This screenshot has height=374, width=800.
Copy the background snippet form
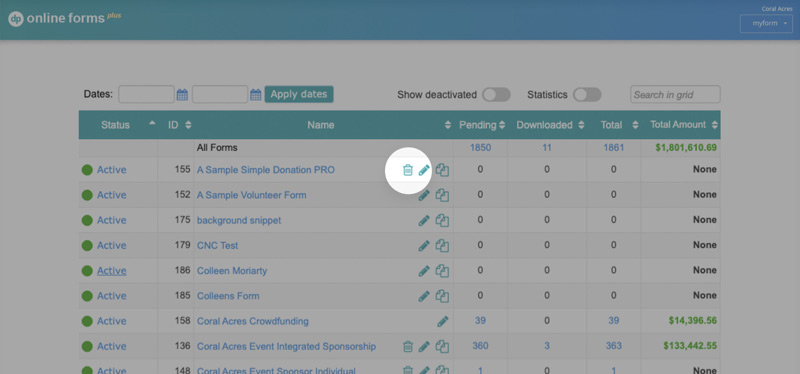coord(442,220)
